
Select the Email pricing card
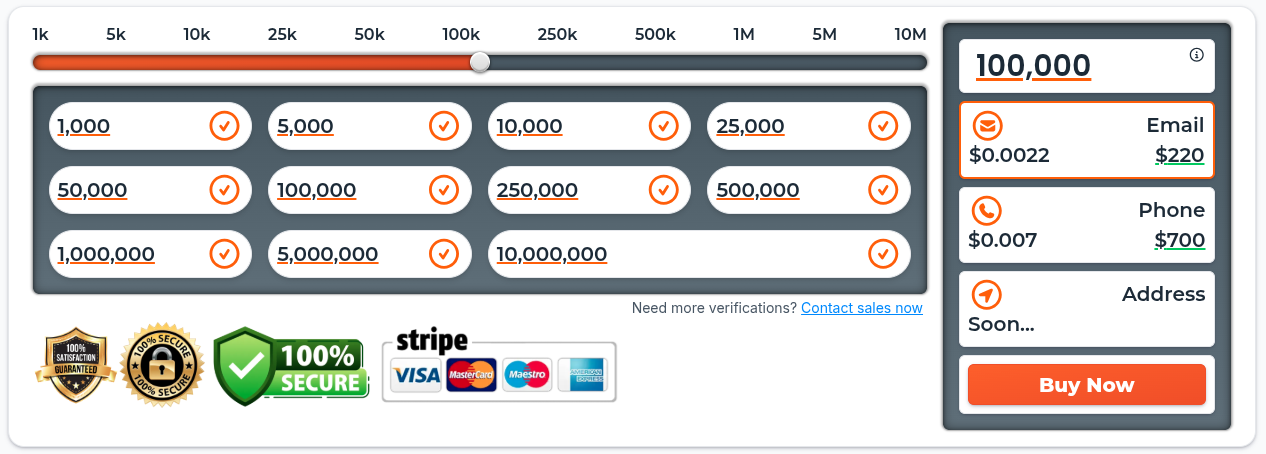coord(1087,140)
